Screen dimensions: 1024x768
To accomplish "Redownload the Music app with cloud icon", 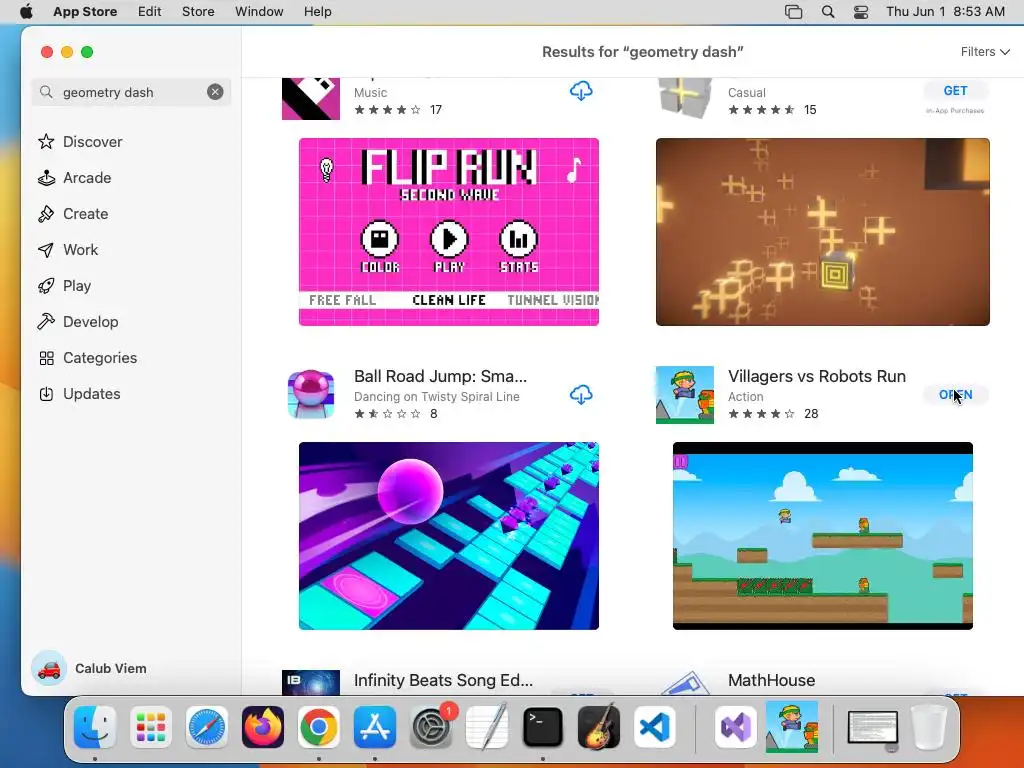I will point(581,91).
